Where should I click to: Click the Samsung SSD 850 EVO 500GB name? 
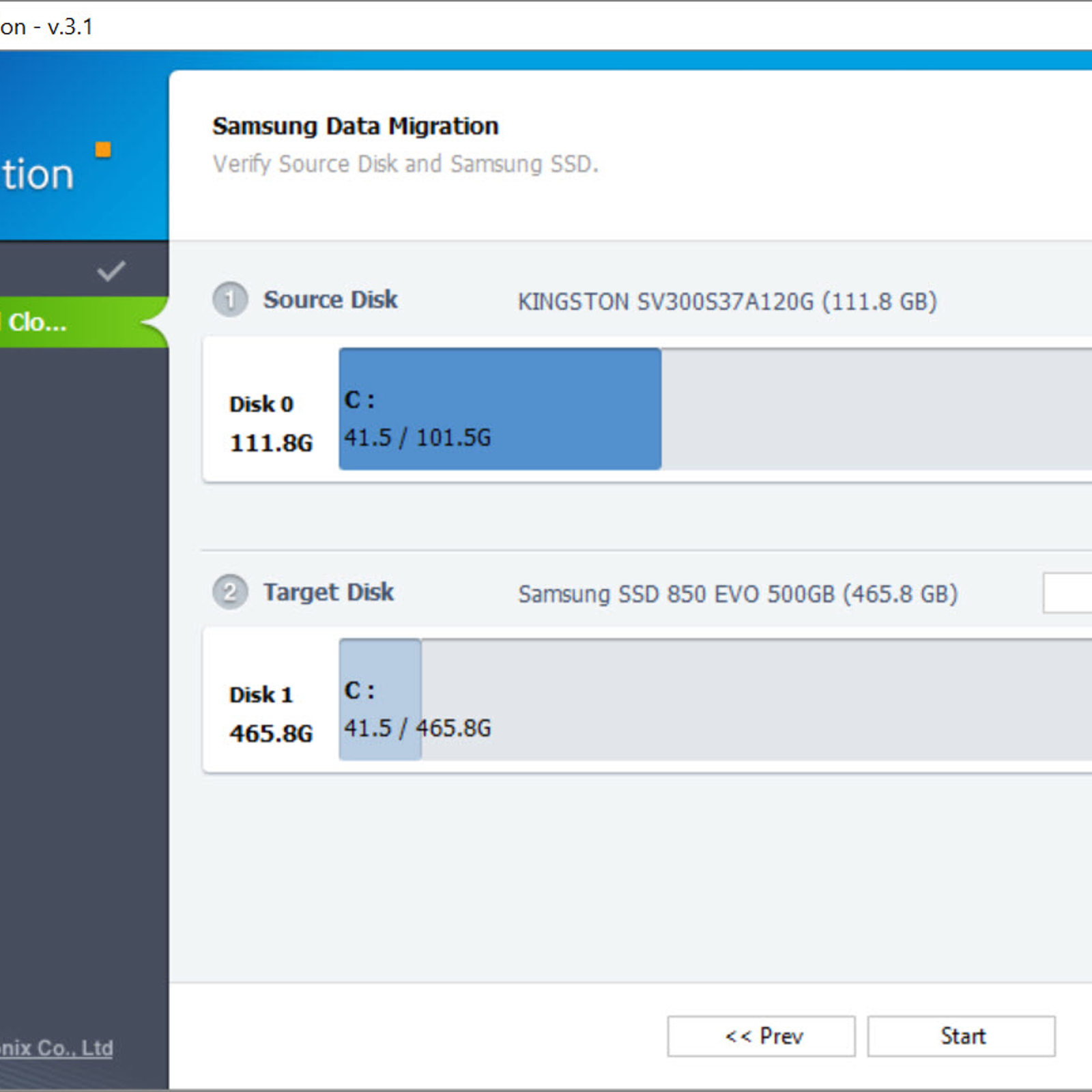[737, 594]
